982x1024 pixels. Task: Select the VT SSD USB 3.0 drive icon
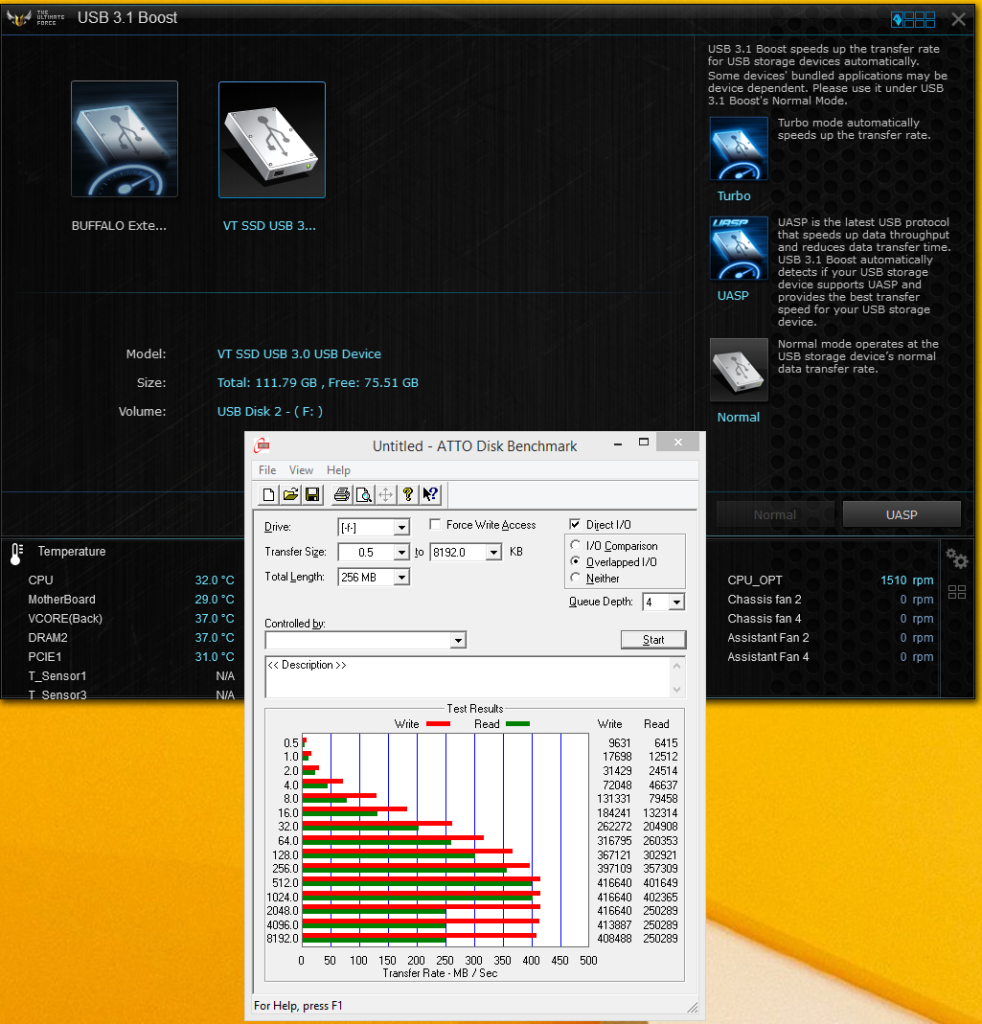click(272, 139)
